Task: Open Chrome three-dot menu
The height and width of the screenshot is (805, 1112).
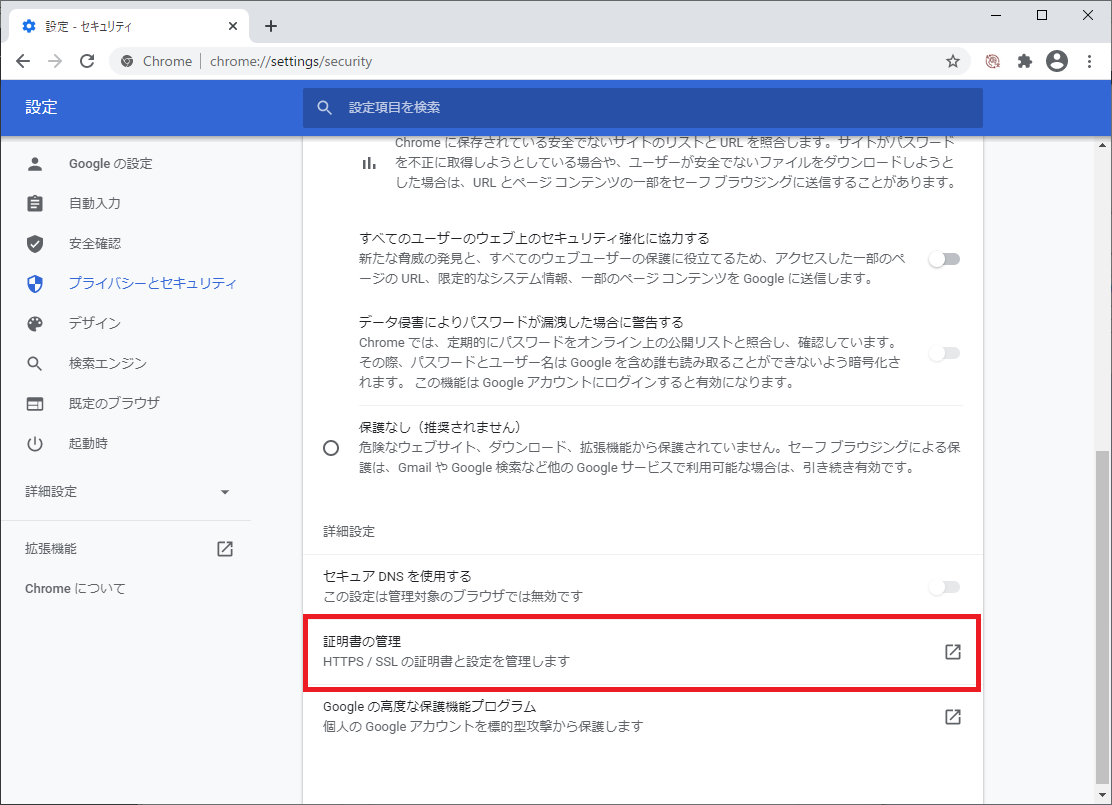Action: pyautogui.click(x=1089, y=61)
